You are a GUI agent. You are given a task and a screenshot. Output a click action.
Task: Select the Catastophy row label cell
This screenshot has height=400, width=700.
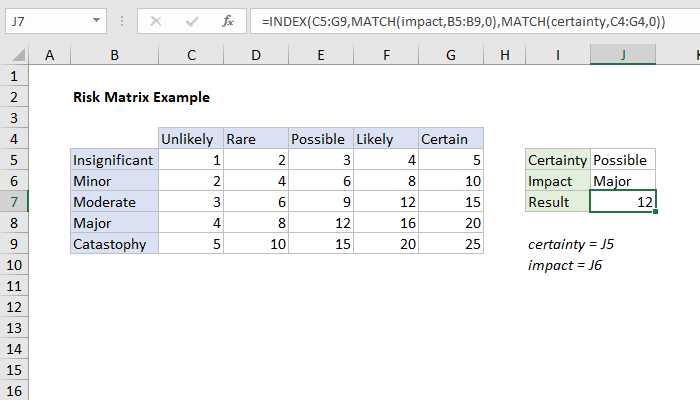114,244
